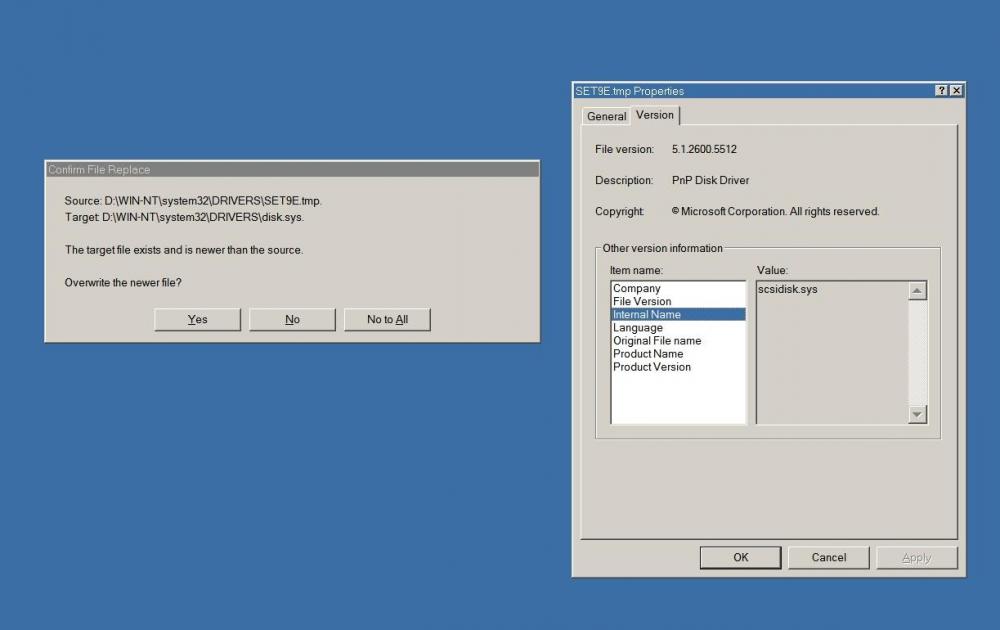
Task: Click the help question mark button
Action: tap(942, 91)
